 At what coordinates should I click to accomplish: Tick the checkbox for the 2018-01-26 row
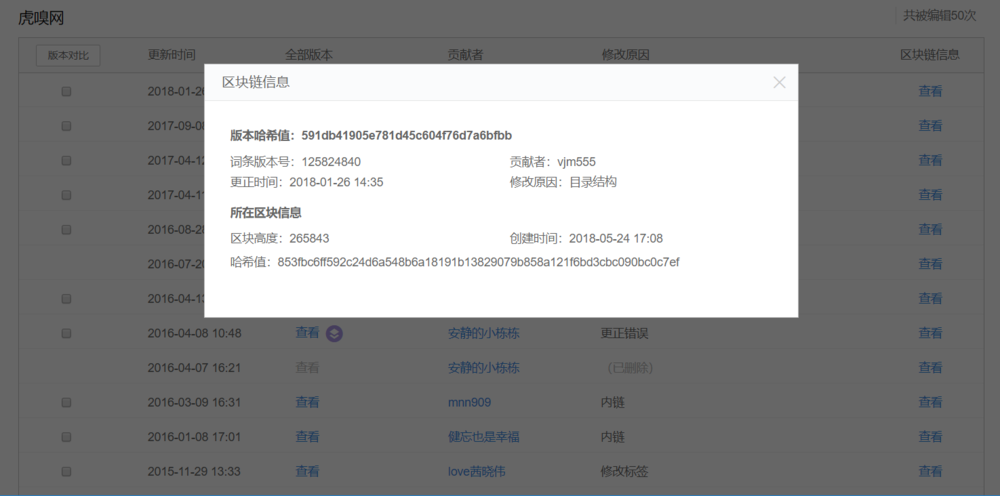66,92
